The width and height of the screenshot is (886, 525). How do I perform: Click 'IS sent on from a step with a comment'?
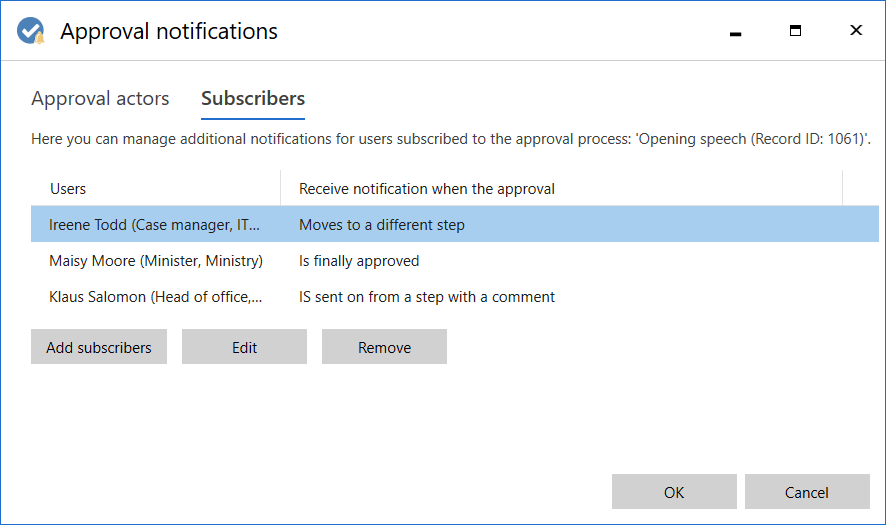pyautogui.click(x=427, y=297)
